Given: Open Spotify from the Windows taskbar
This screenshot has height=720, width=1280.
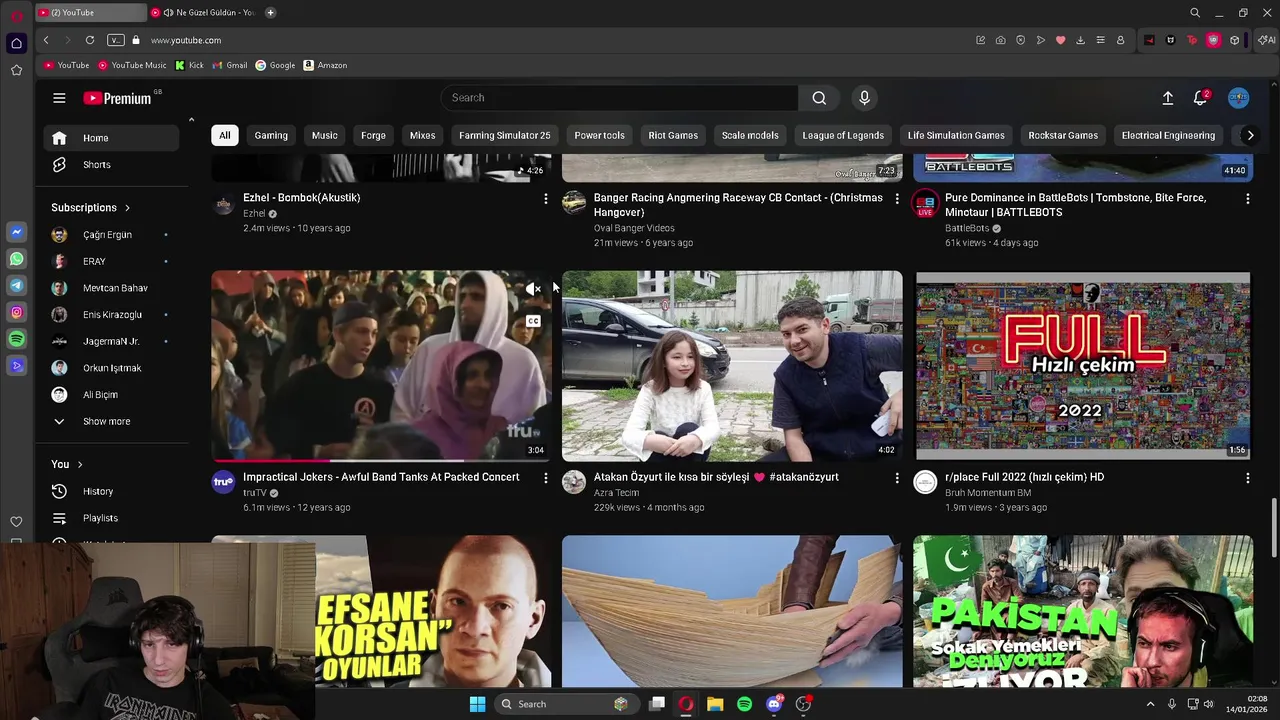Looking at the screenshot, I should [x=744, y=704].
